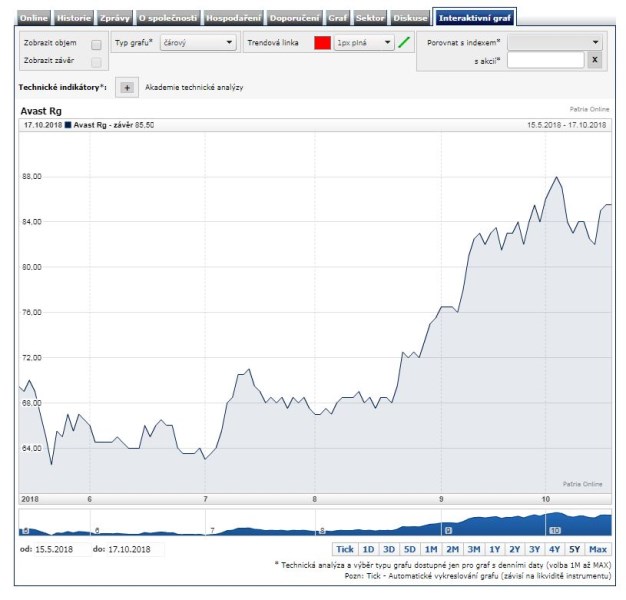This screenshot has height=600, width=626.
Task: Toggle the Zobrazit závěr checkbox
Action: point(96,62)
